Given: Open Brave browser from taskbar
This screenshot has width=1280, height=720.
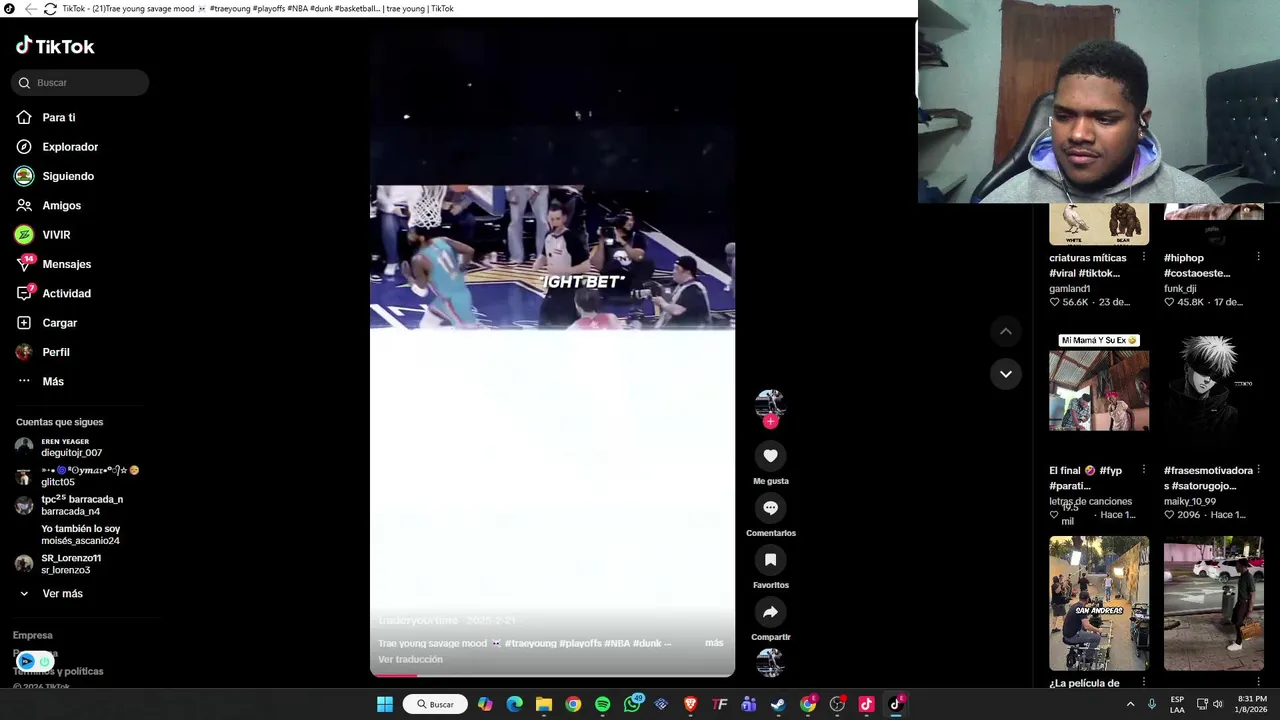Looking at the screenshot, I should pyautogui.click(x=690, y=704).
